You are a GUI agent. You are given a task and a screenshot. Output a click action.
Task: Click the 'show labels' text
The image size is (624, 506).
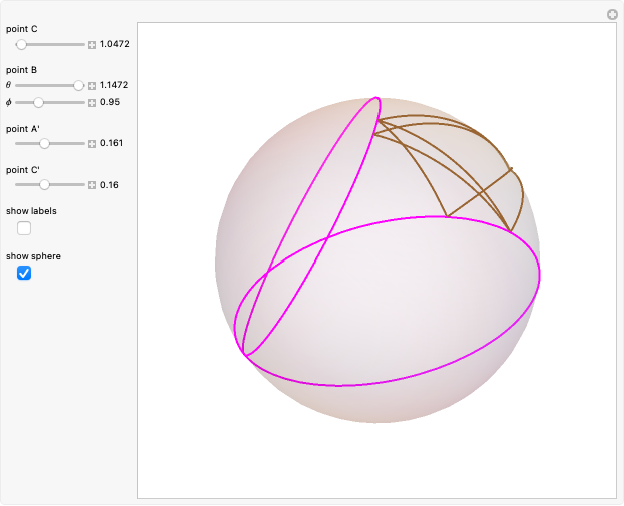tap(31, 211)
